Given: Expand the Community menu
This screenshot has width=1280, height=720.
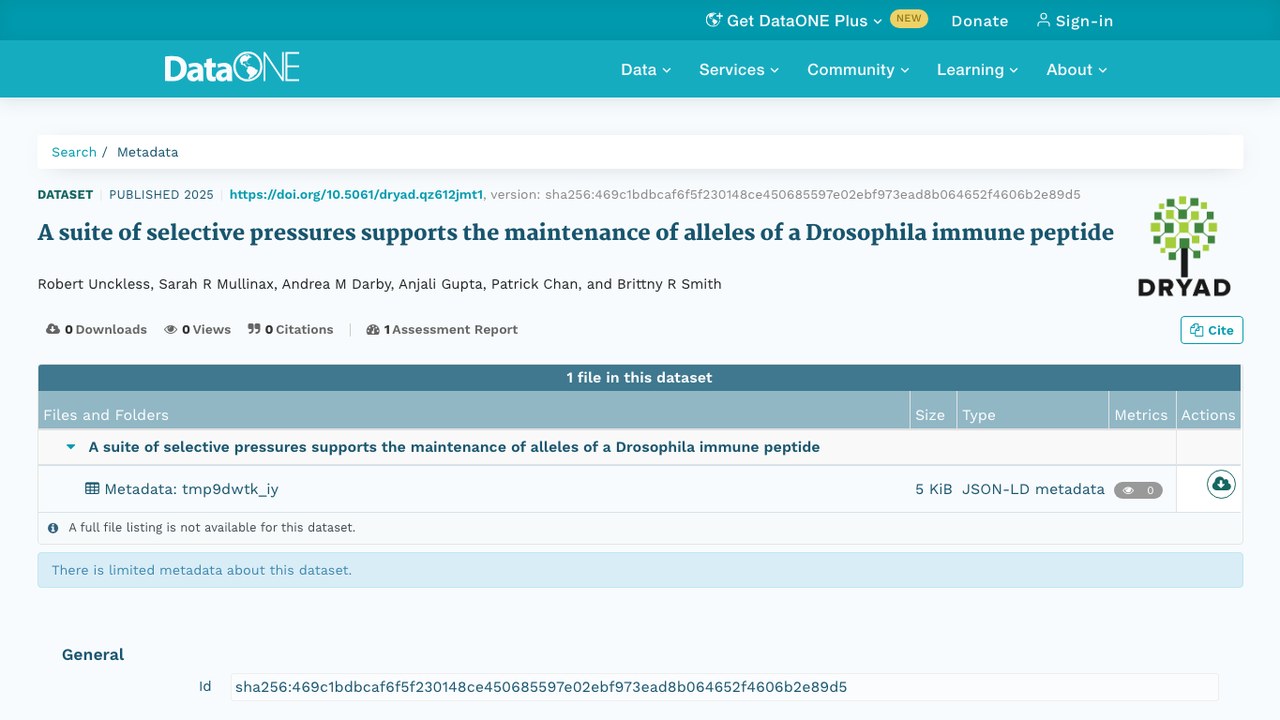Looking at the screenshot, I should pyautogui.click(x=858, y=69).
